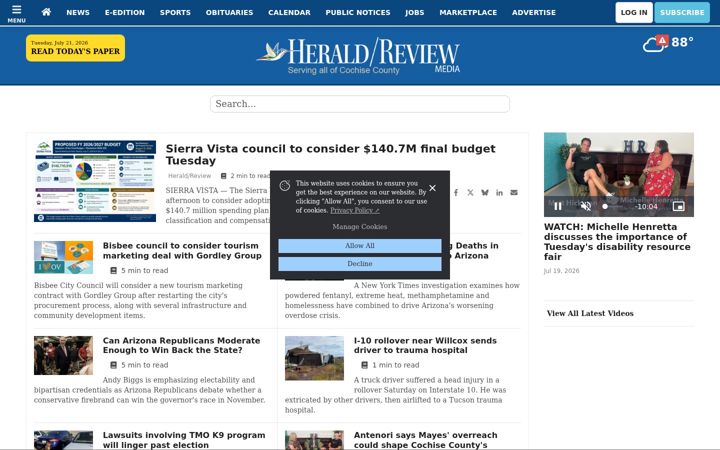This screenshot has height=450, width=720.
Task: Close the cookie consent popup
Action: click(x=432, y=188)
